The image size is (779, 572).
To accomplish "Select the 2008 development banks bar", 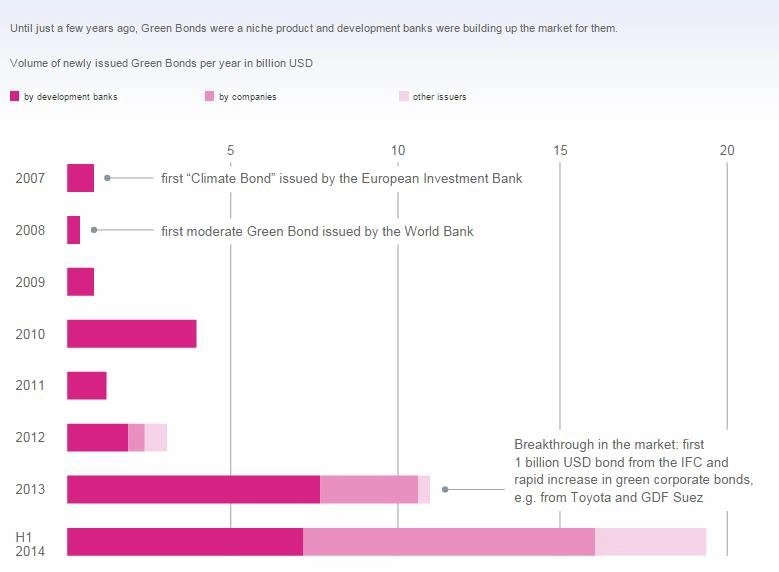I will (74, 230).
